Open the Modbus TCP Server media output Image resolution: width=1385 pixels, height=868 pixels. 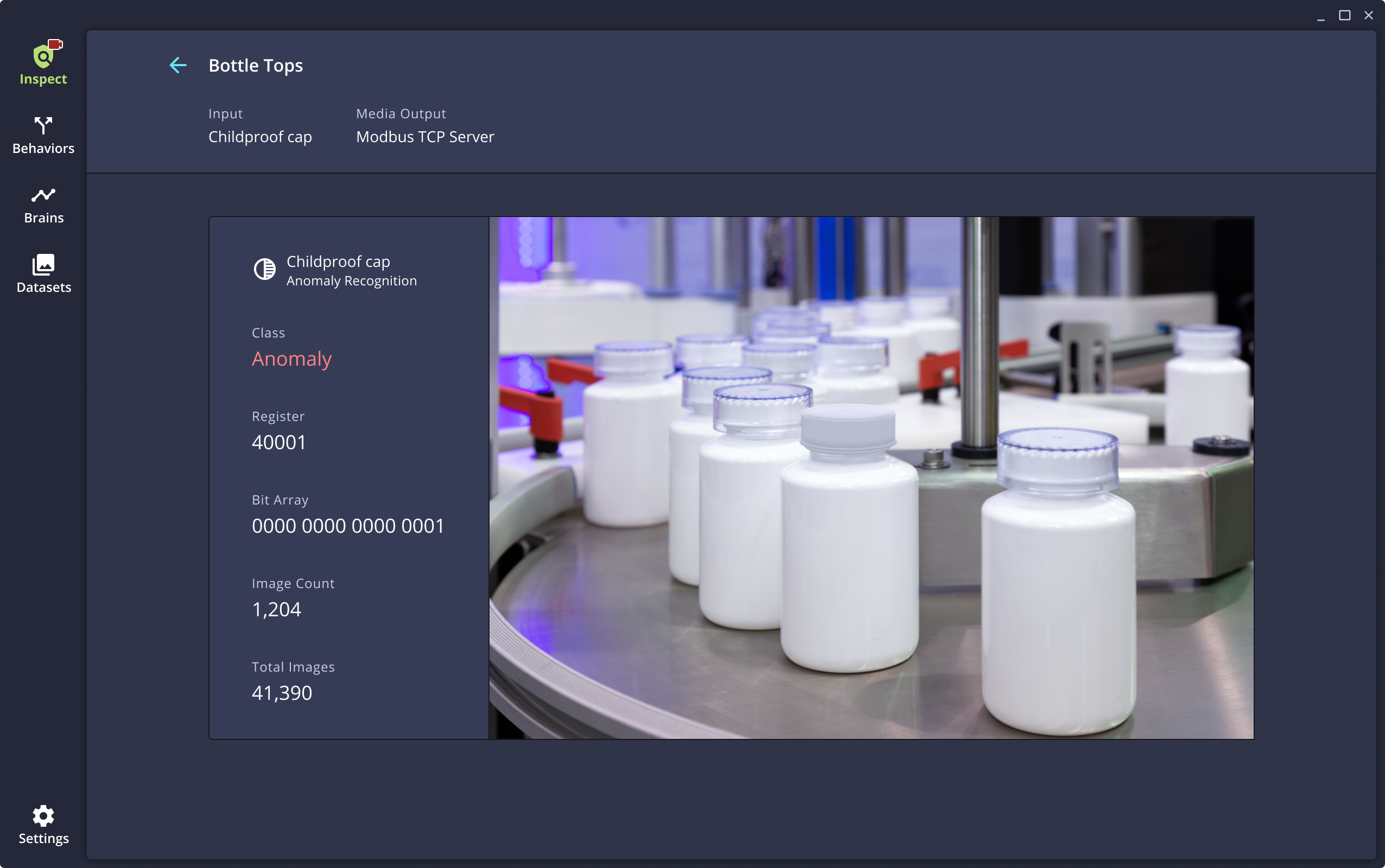coord(425,137)
